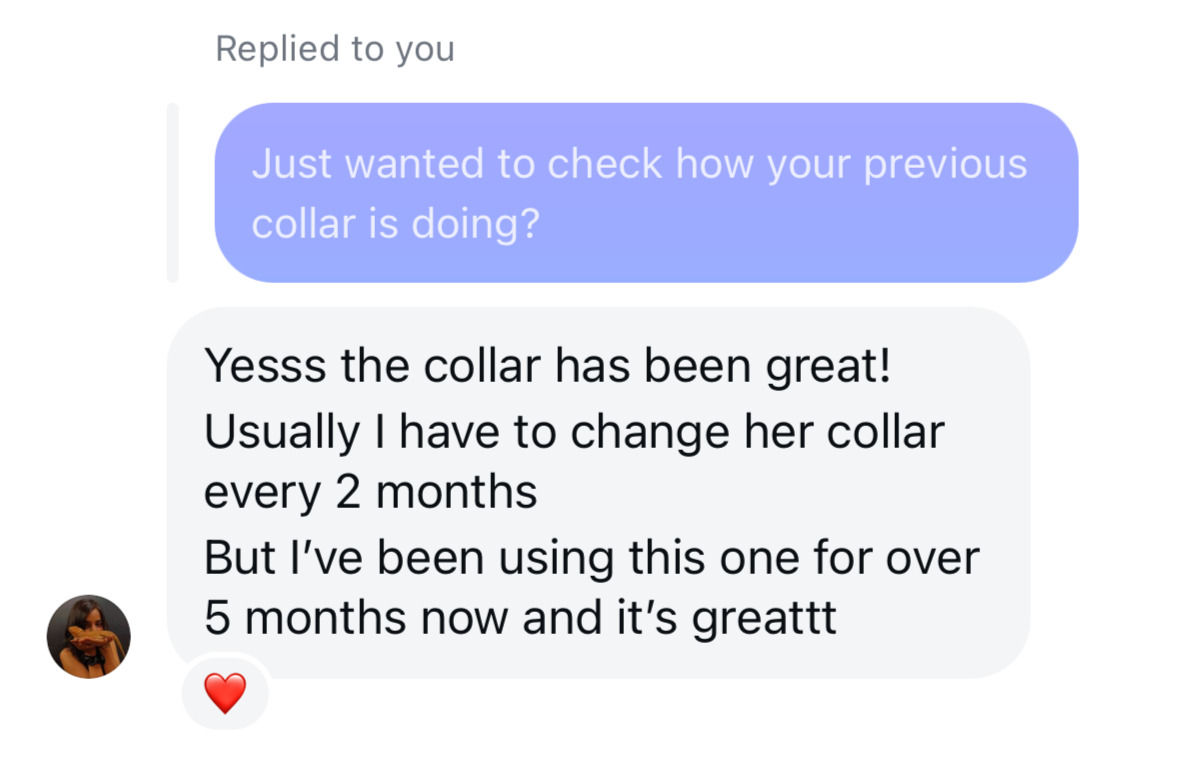Click the text "collar is doing?"
This screenshot has width=1177, height=764.
click(x=395, y=224)
